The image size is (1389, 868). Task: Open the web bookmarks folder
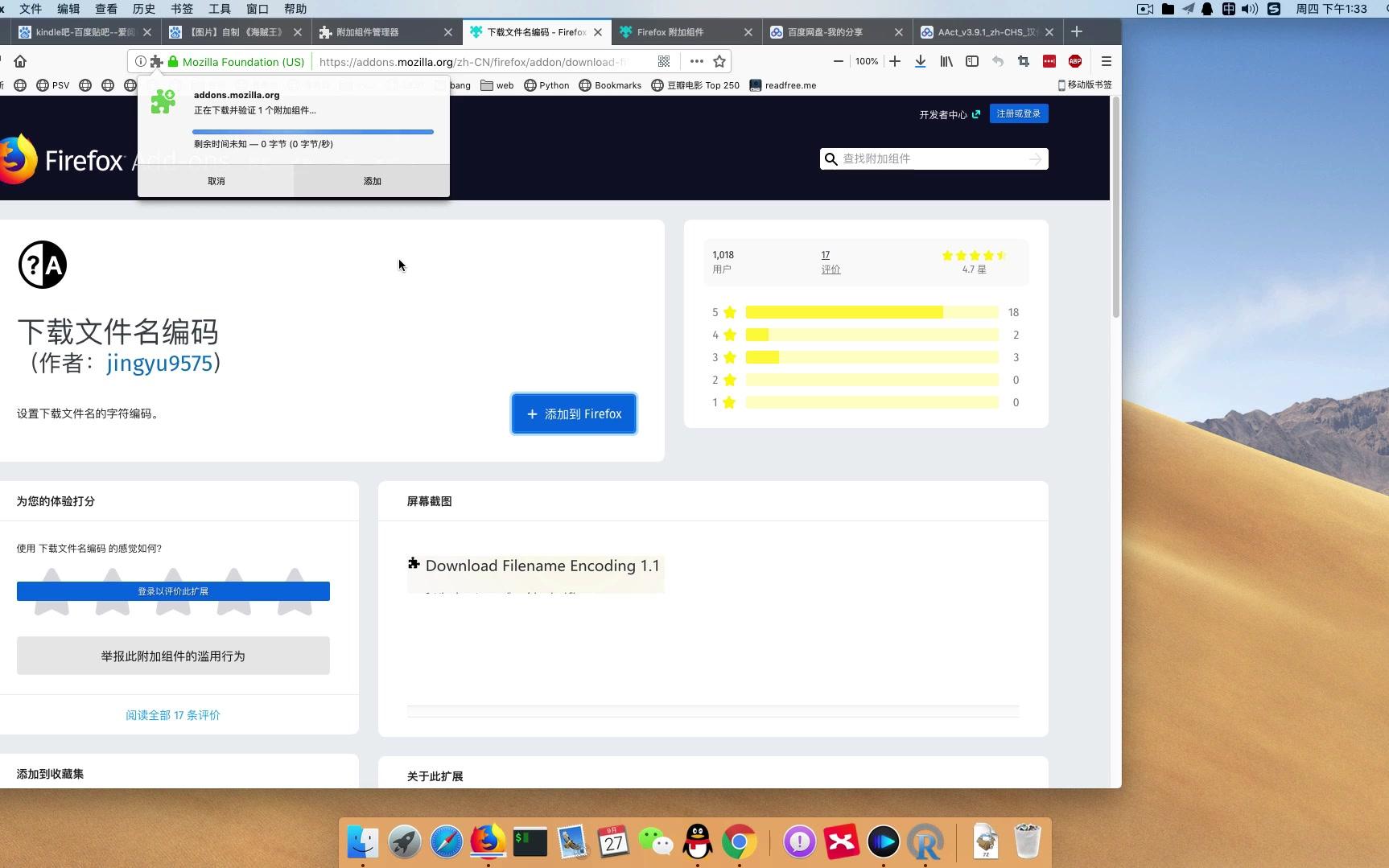(x=497, y=85)
